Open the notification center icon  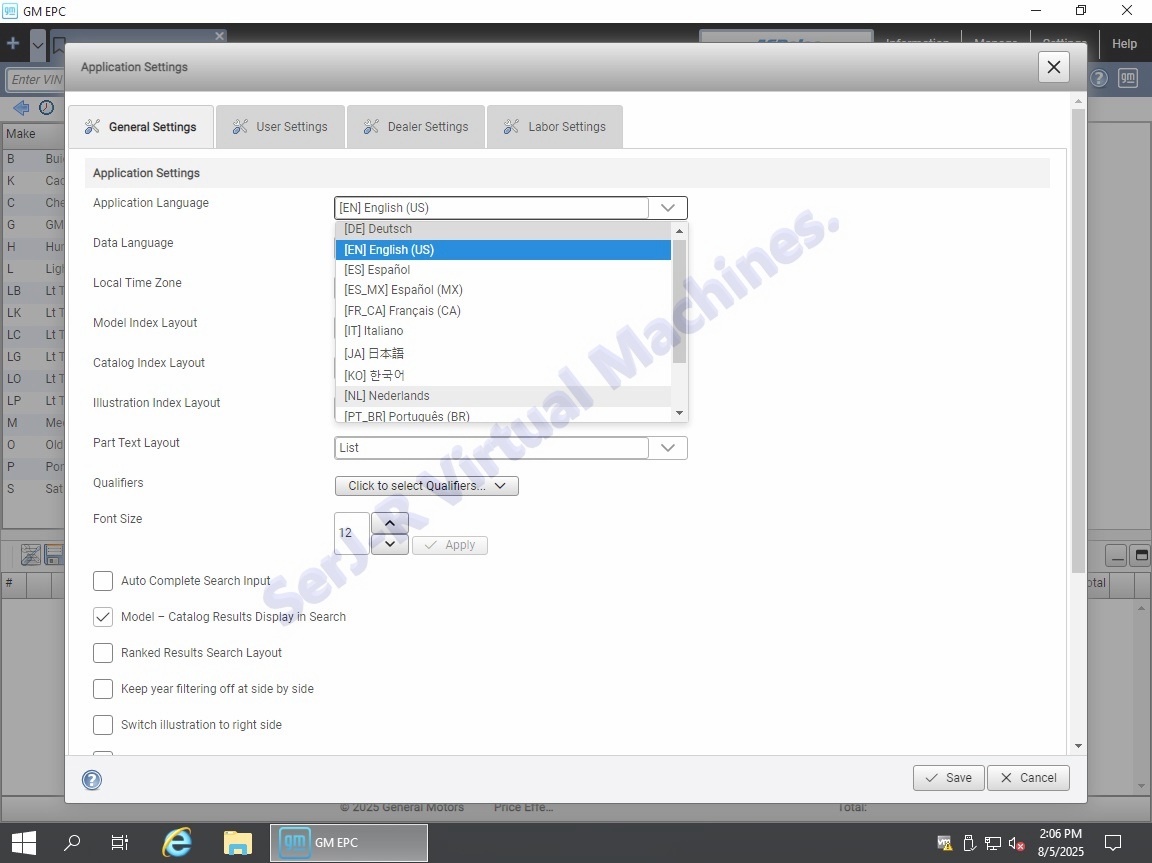tap(1113, 842)
